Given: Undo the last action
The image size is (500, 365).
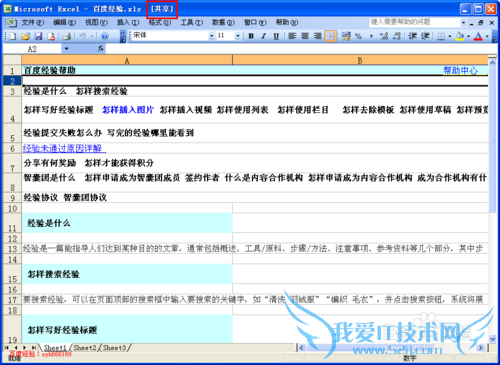Looking at the screenshot, I should [82, 36].
